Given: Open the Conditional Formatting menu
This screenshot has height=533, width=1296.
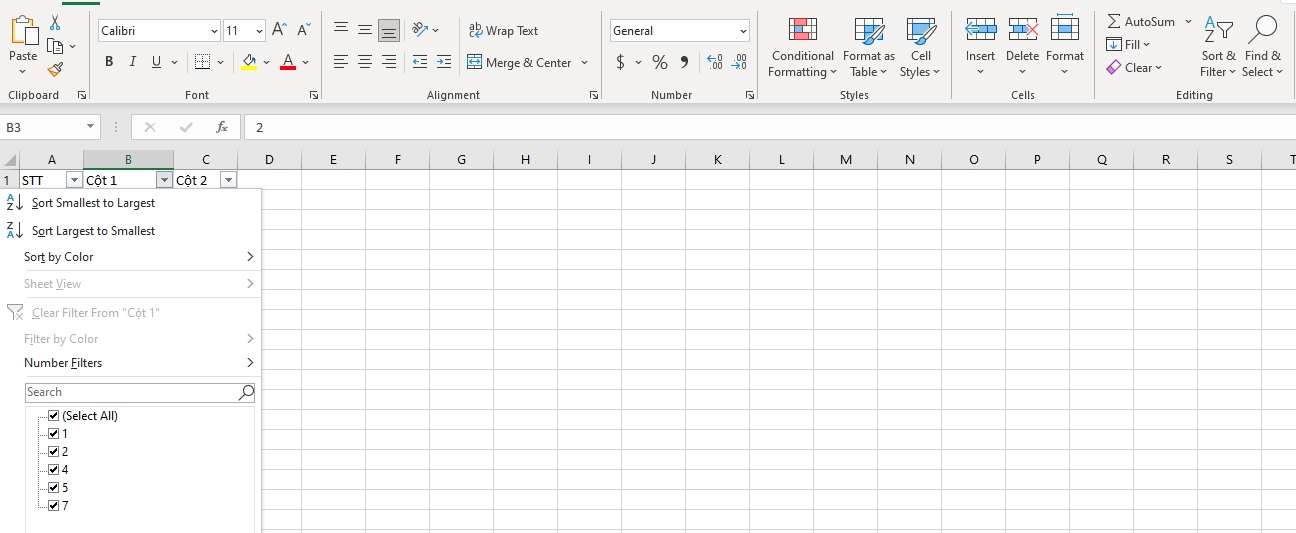Looking at the screenshot, I should click(x=802, y=47).
